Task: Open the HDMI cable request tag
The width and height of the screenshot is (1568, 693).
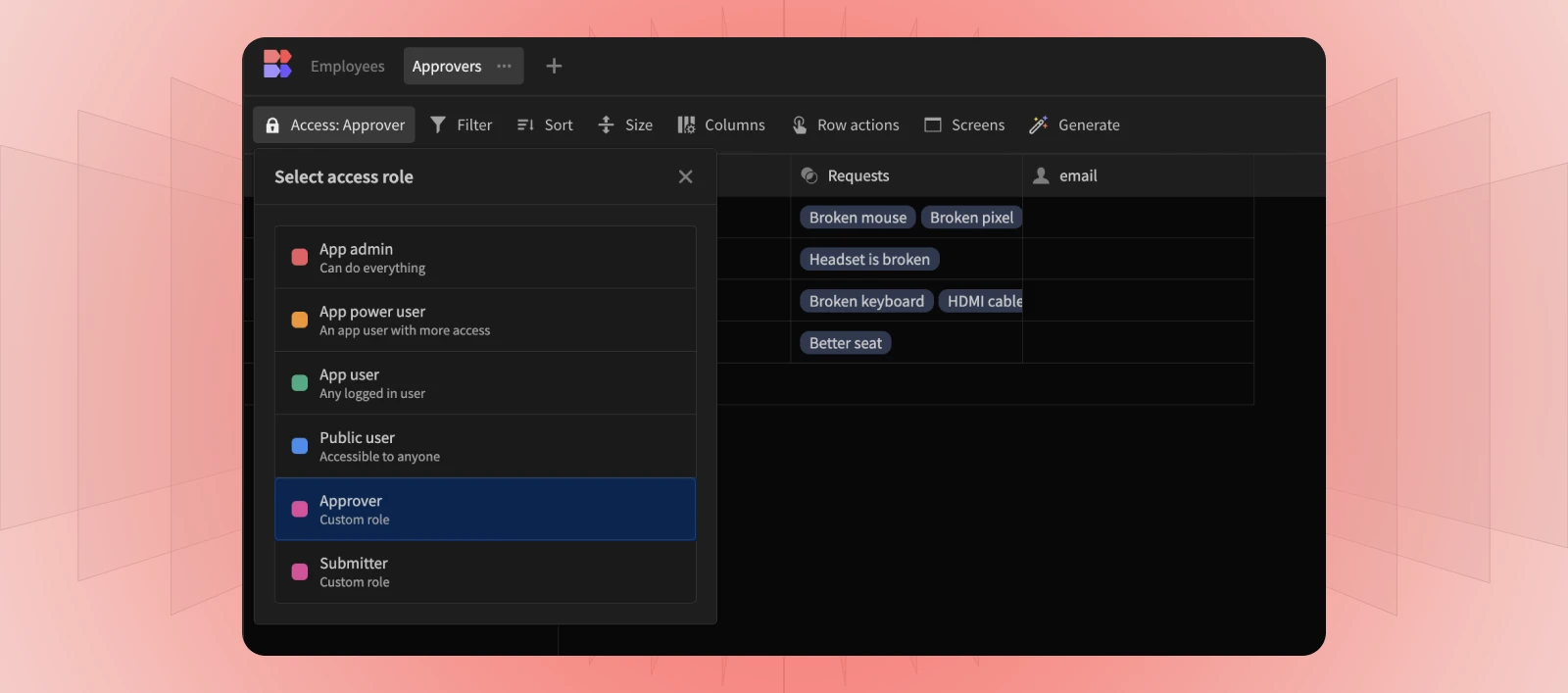Action: tap(981, 301)
